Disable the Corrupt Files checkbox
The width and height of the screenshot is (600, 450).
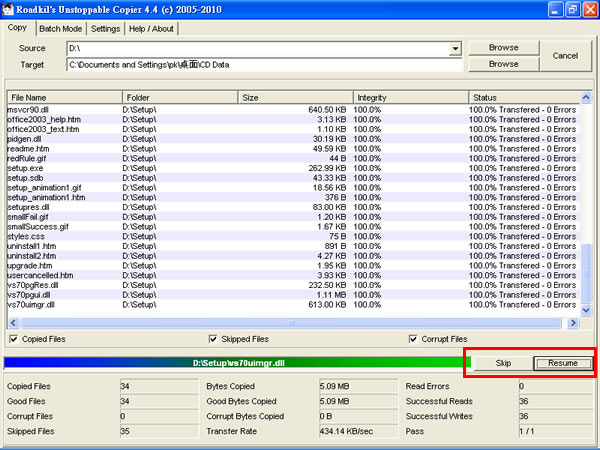[x=413, y=339]
